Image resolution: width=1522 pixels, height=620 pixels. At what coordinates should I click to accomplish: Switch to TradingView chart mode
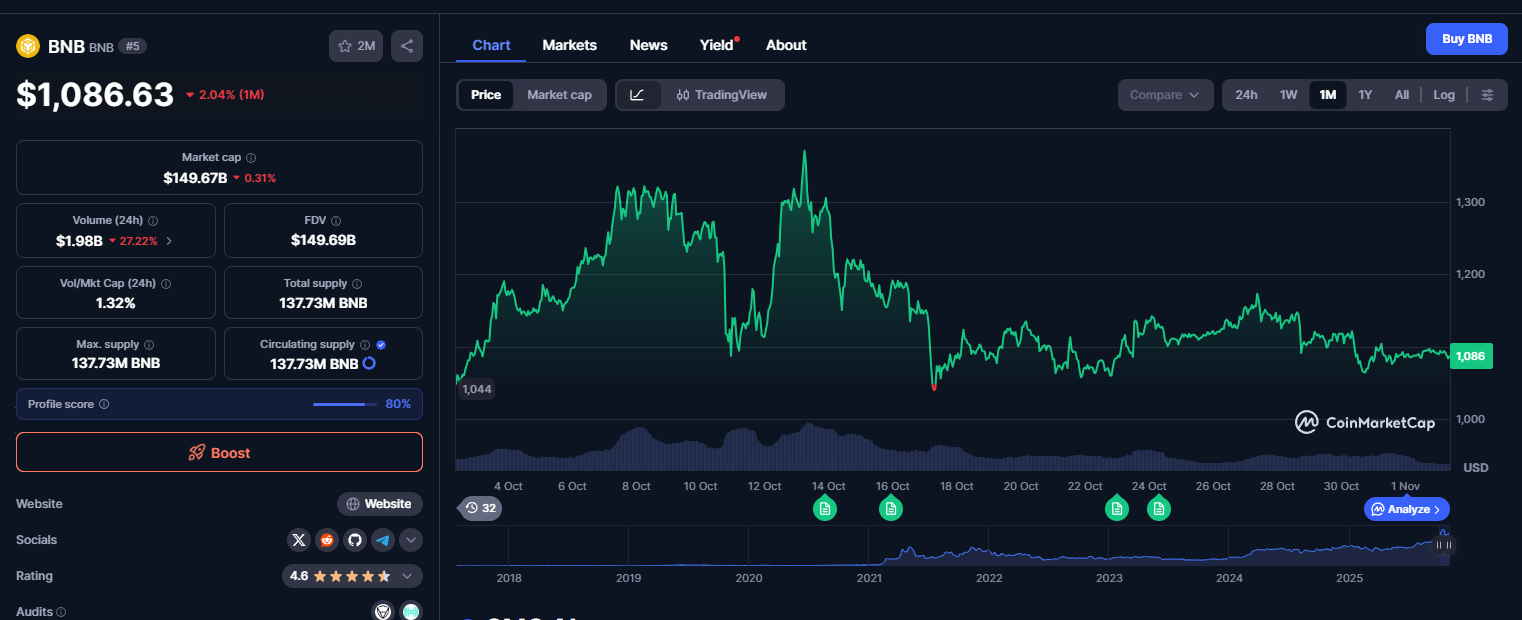(x=721, y=95)
